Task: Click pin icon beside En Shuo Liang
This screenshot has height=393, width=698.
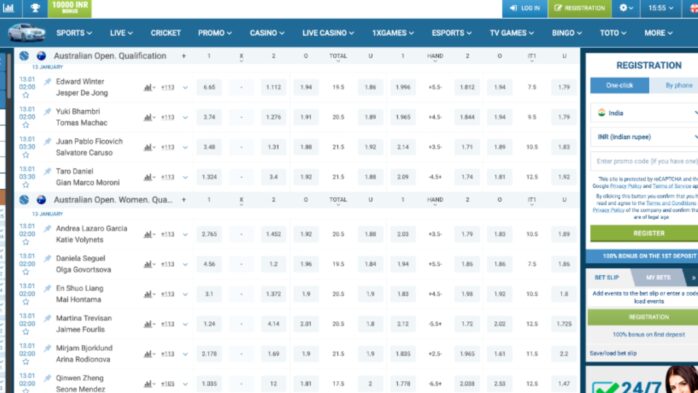Action: [x=47, y=288]
